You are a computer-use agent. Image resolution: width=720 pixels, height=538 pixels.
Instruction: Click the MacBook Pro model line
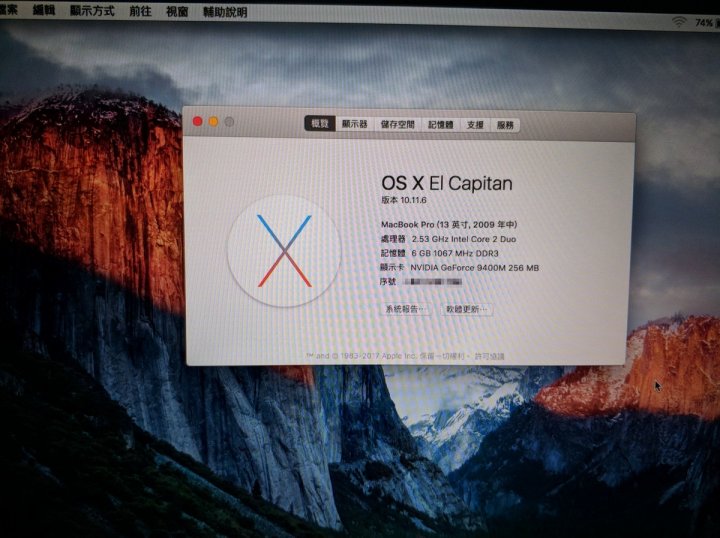pyautogui.click(x=449, y=224)
